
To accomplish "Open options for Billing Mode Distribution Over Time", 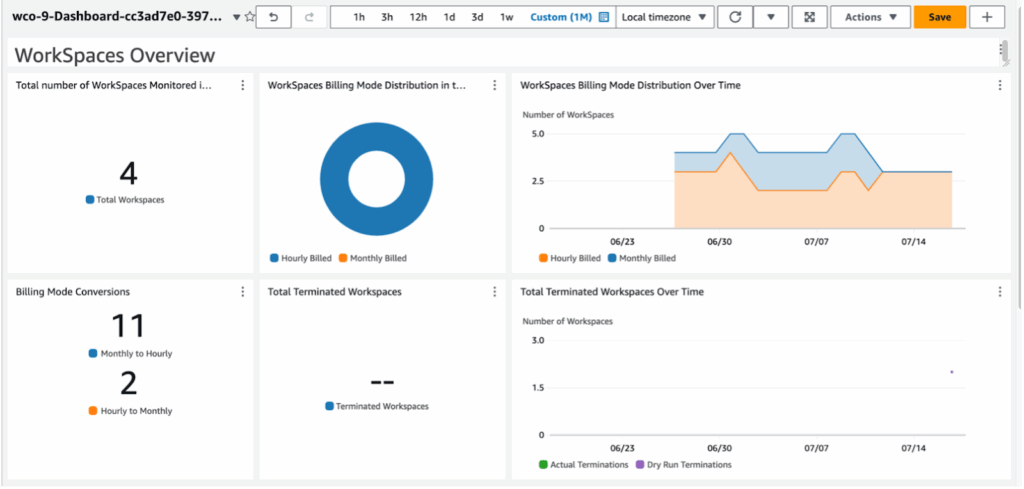I will tap(999, 86).
